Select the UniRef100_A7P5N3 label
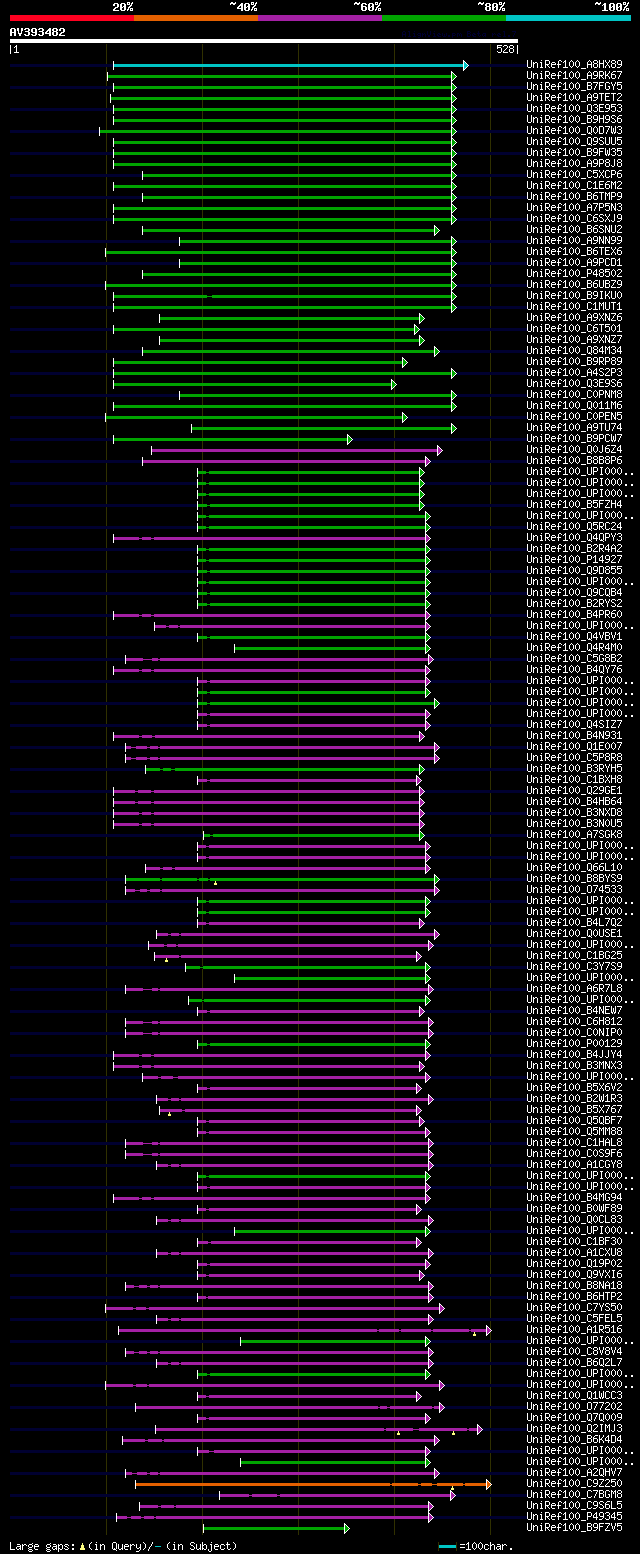Viewport: 640px width, 1554px height. (574, 208)
